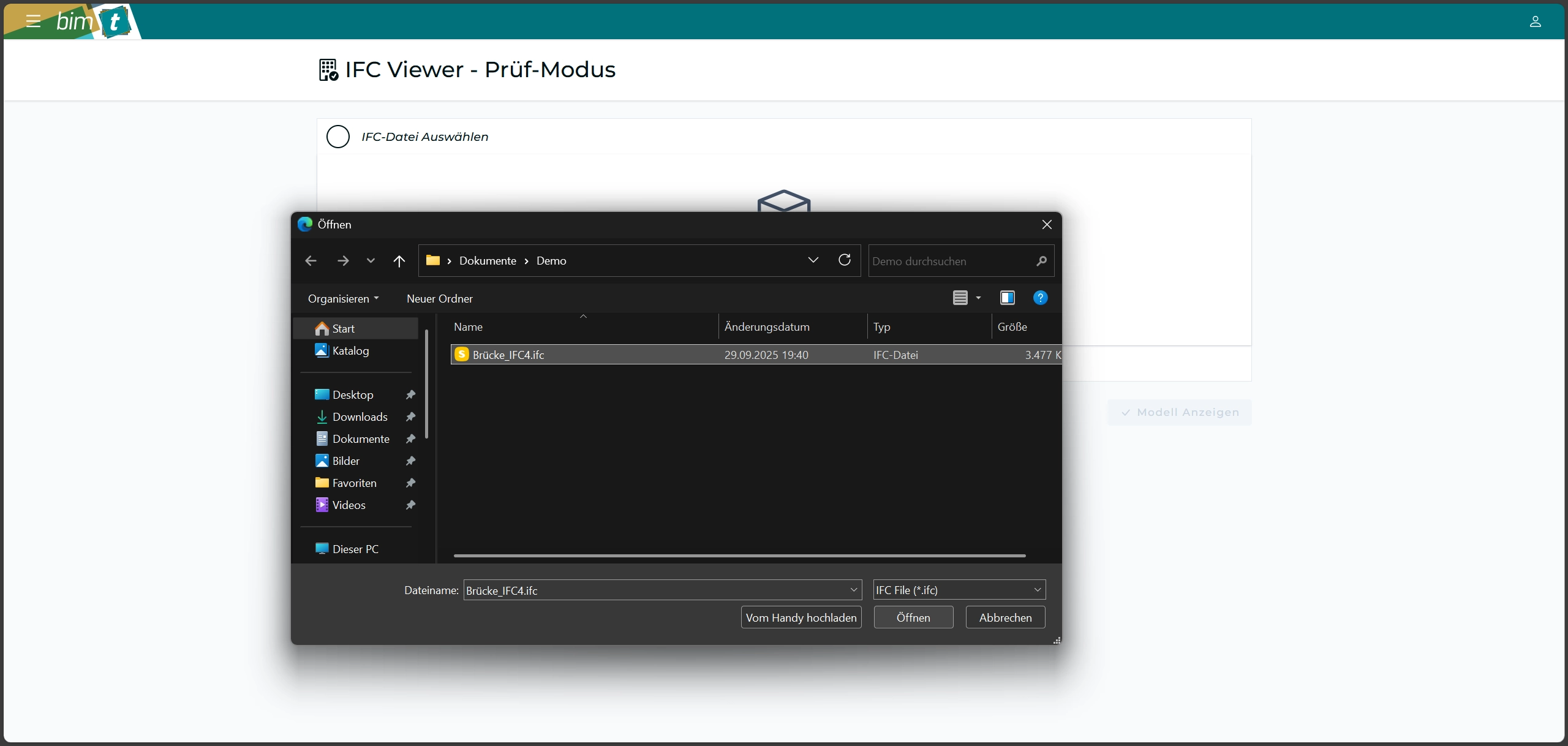1568x746 pixels.
Task: Select the IFC-Datei Auswählen step circle
Action: 338,137
